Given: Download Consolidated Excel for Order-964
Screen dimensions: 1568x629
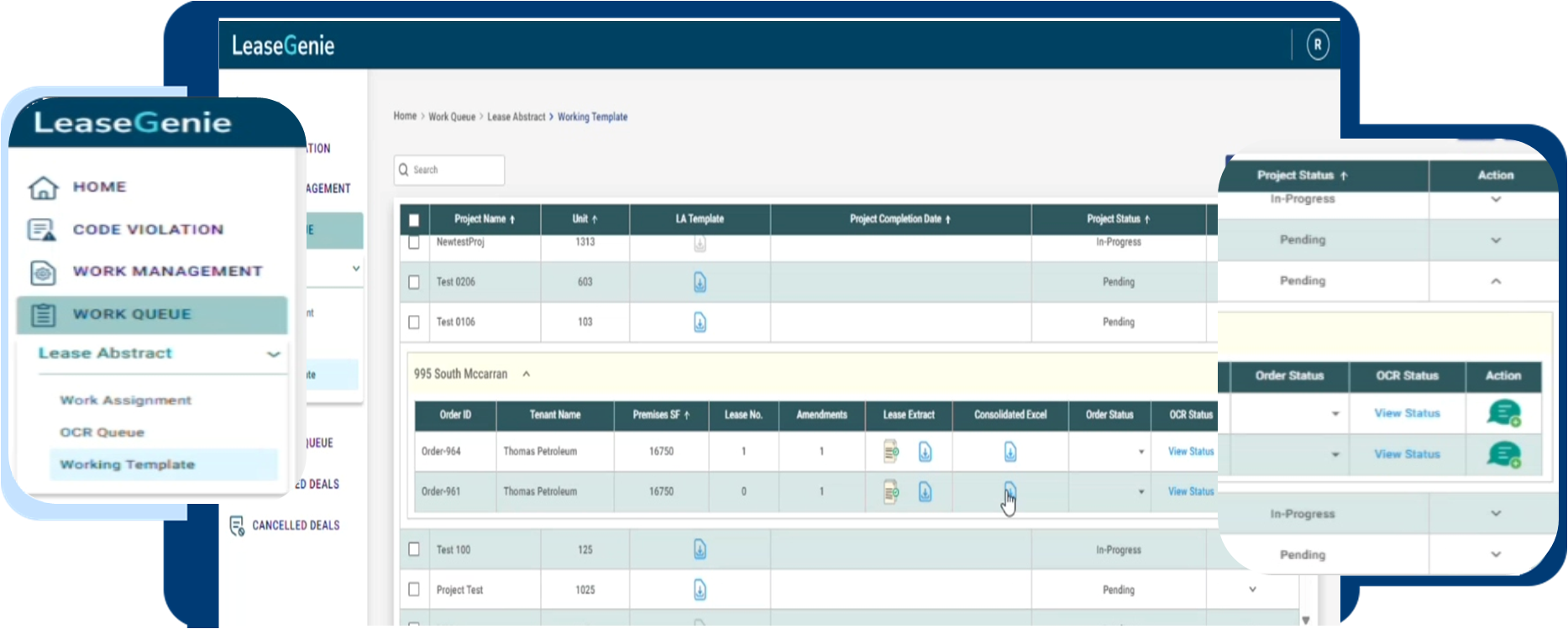Looking at the screenshot, I should click(x=1009, y=452).
